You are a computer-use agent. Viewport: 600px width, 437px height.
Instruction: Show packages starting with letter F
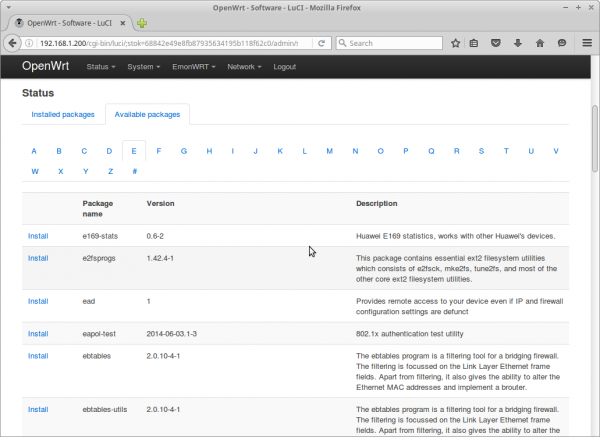tap(159, 151)
